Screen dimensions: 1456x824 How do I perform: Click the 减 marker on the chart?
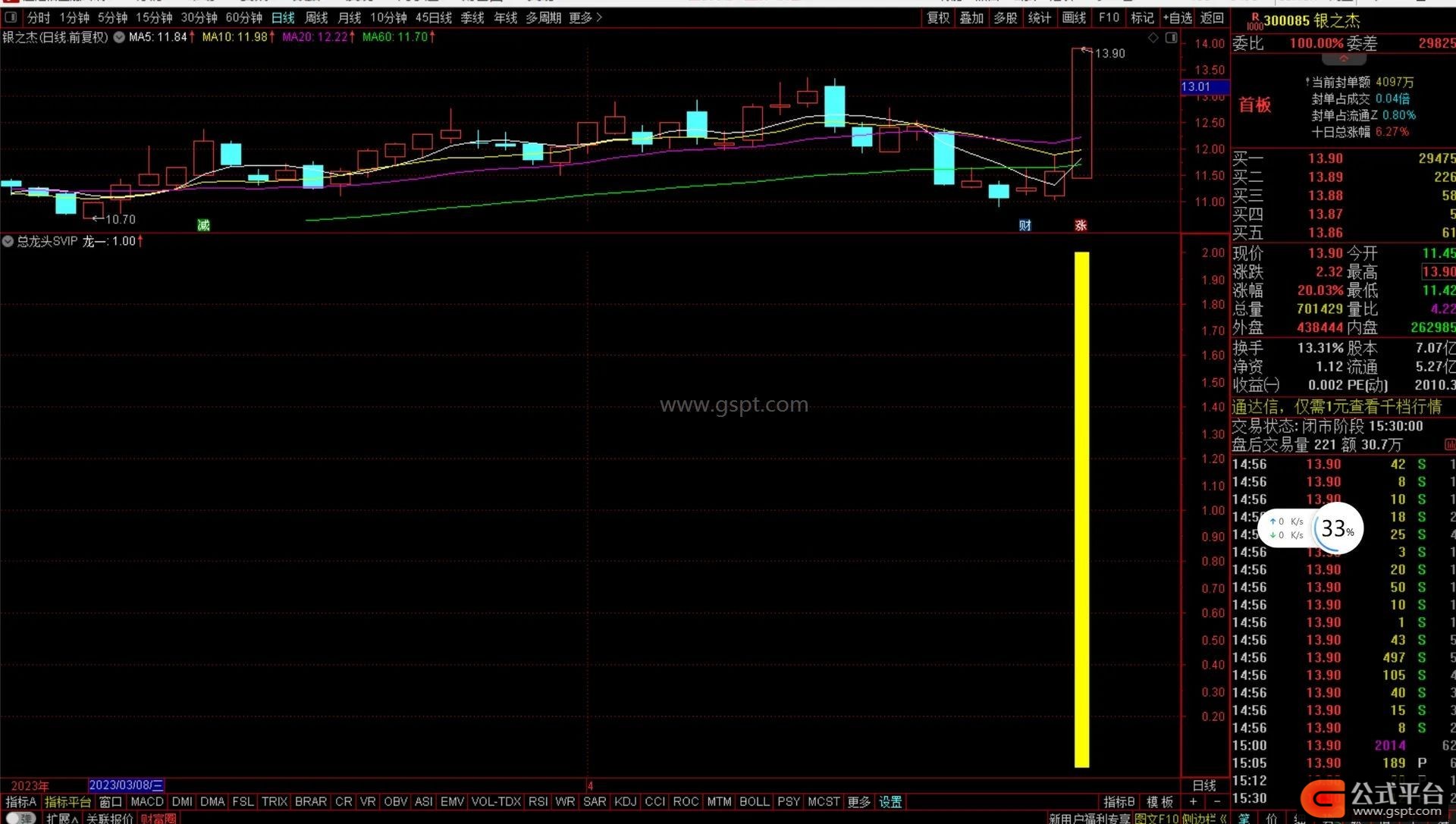tap(203, 225)
